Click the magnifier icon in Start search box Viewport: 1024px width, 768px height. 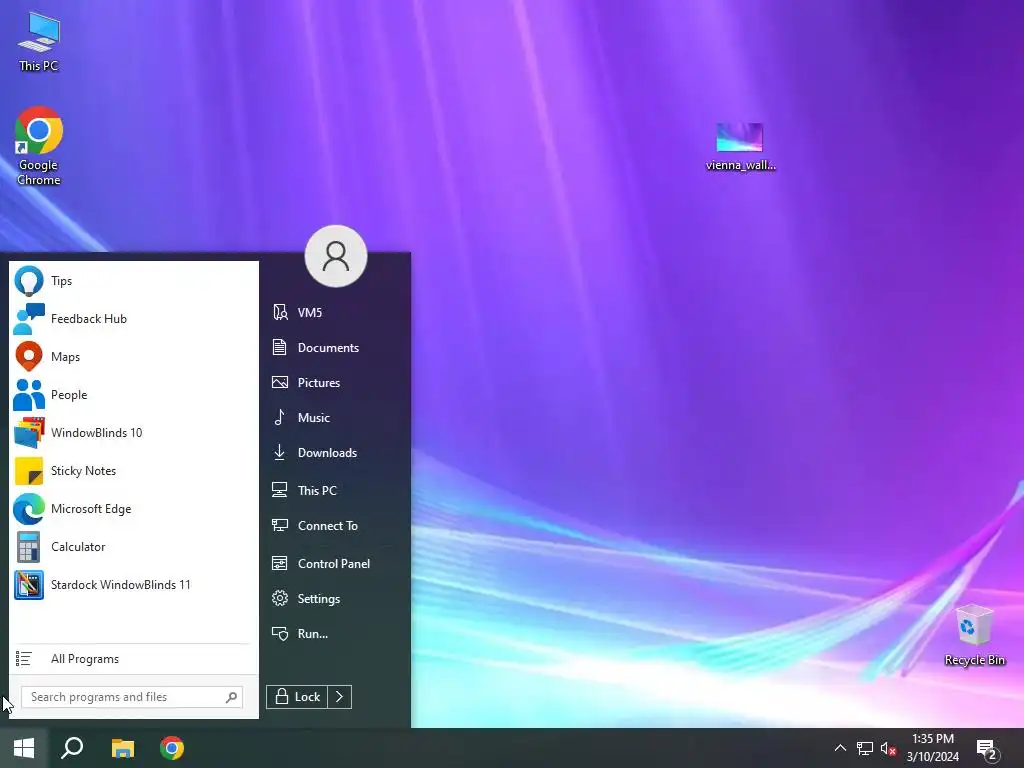pyautogui.click(x=232, y=697)
